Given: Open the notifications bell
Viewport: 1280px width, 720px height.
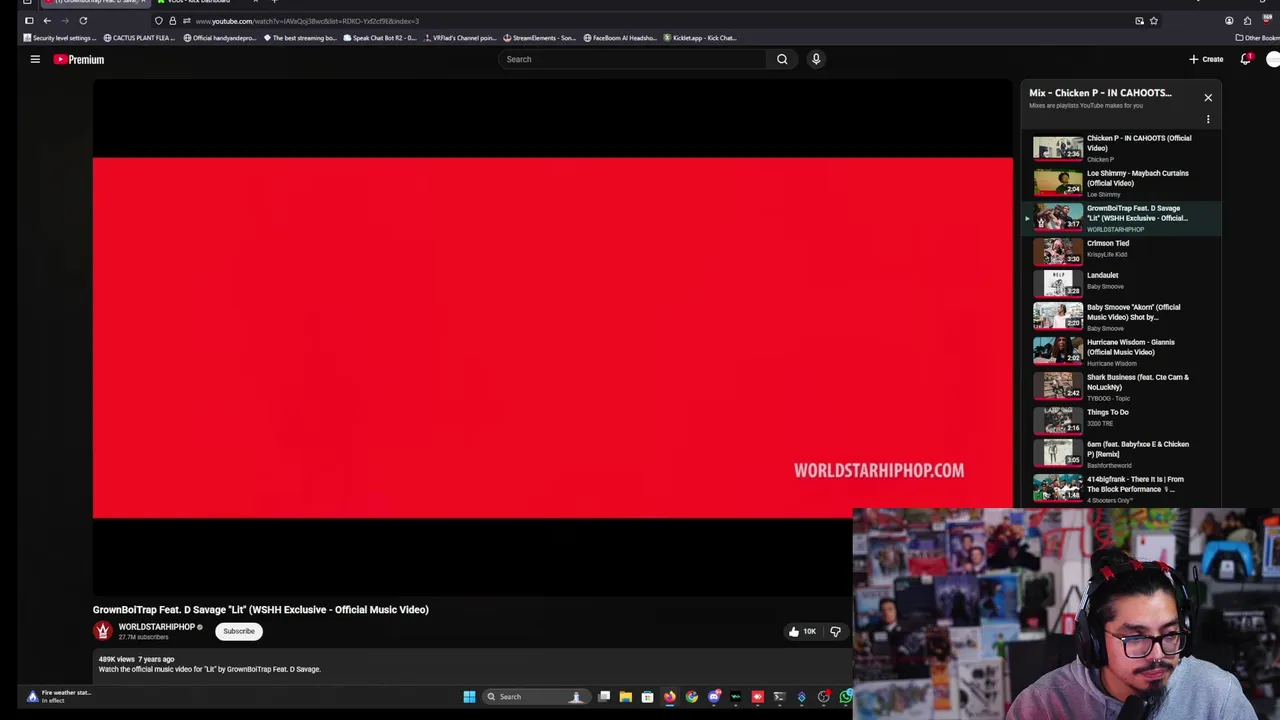Looking at the screenshot, I should (1245, 59).
